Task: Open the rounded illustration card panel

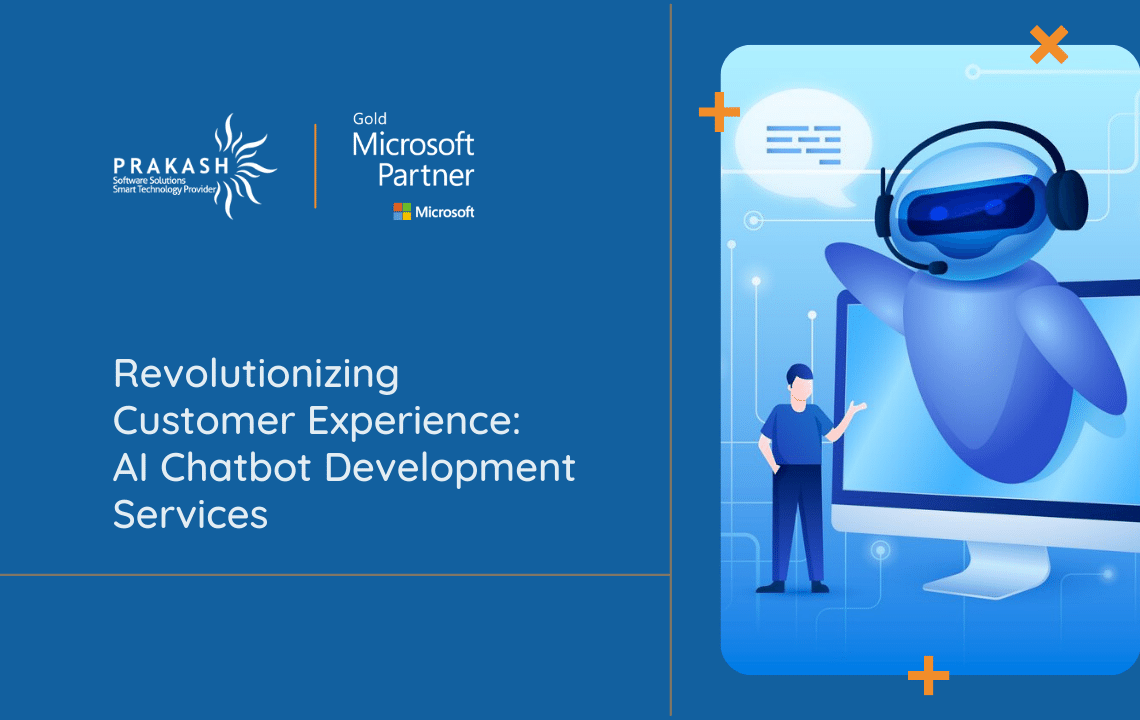Action: [x=930, y=360]
